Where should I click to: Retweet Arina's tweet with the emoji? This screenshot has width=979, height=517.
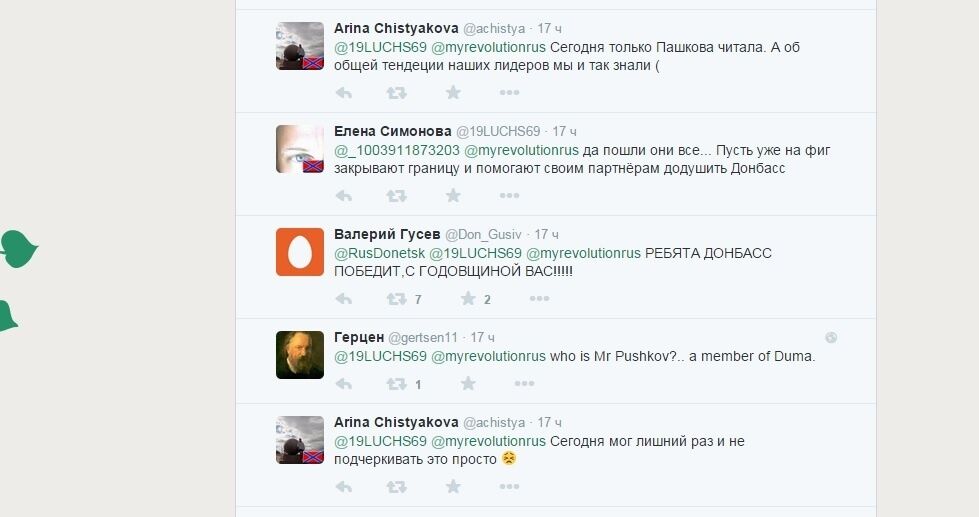(396, 487)
